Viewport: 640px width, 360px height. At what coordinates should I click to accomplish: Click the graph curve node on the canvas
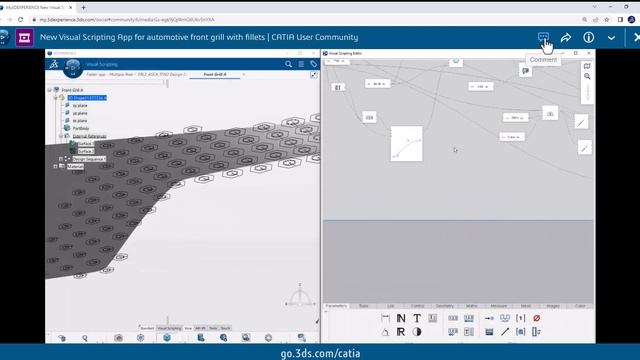click(x=407, y=144)
